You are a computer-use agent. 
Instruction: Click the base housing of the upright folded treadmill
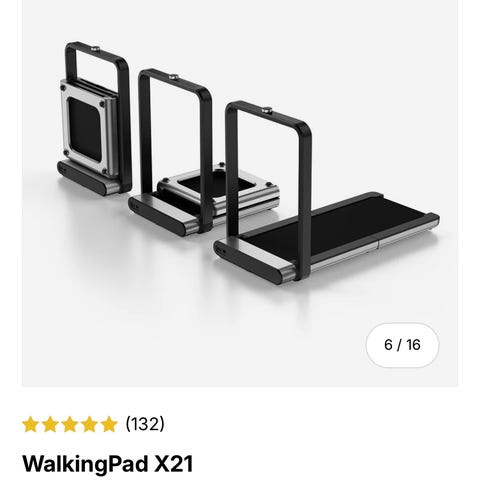coord(90,179)
